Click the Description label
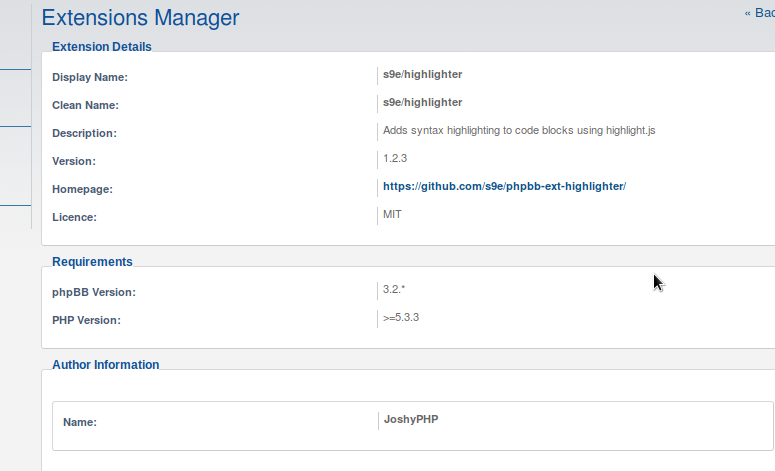This screenshot has width=775, height=471. coord(84,133)
